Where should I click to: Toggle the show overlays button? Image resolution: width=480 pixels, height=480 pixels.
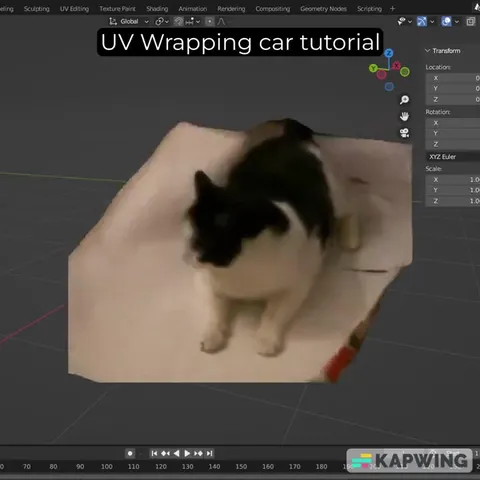(446, 22)
